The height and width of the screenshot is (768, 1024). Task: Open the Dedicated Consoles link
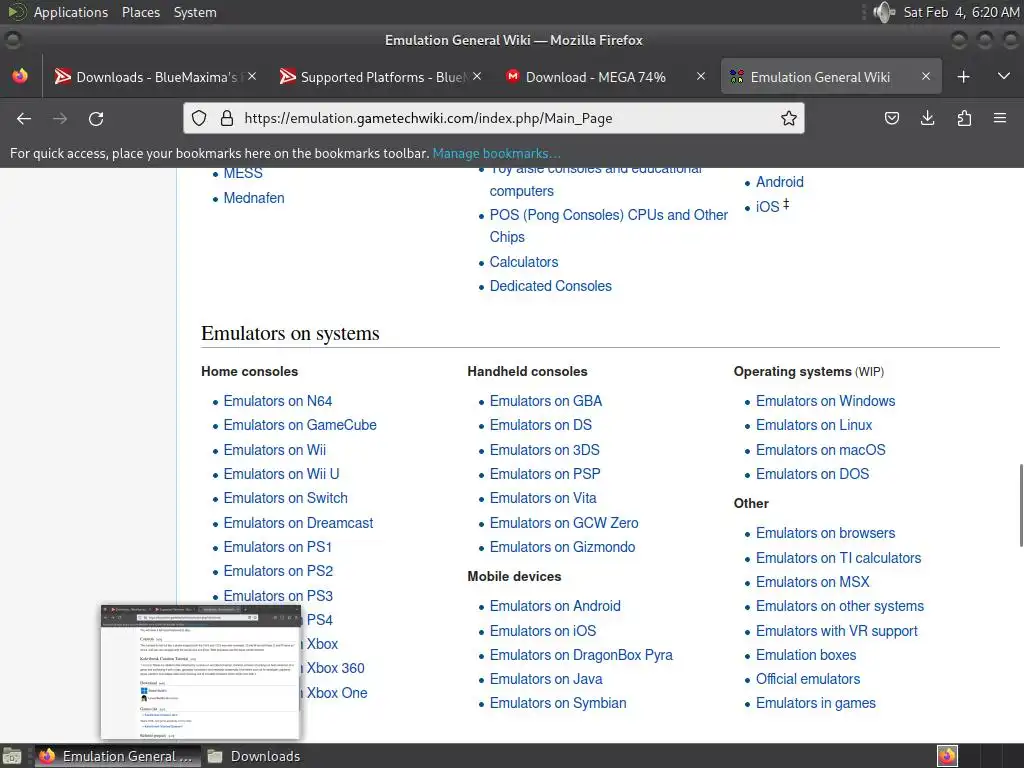click(551, 286)
